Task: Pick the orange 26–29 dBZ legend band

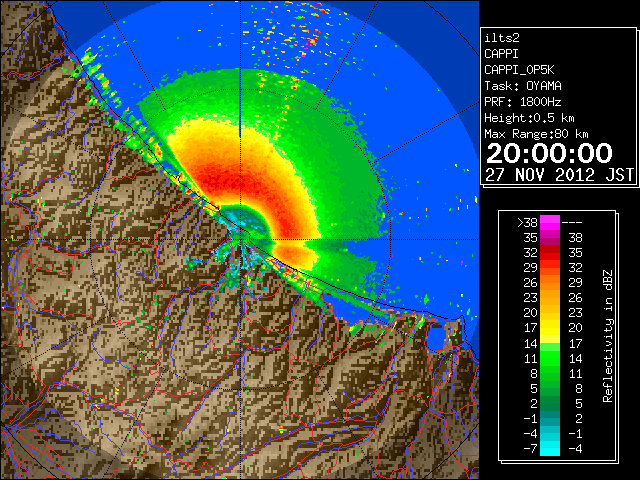Action: 550,283
